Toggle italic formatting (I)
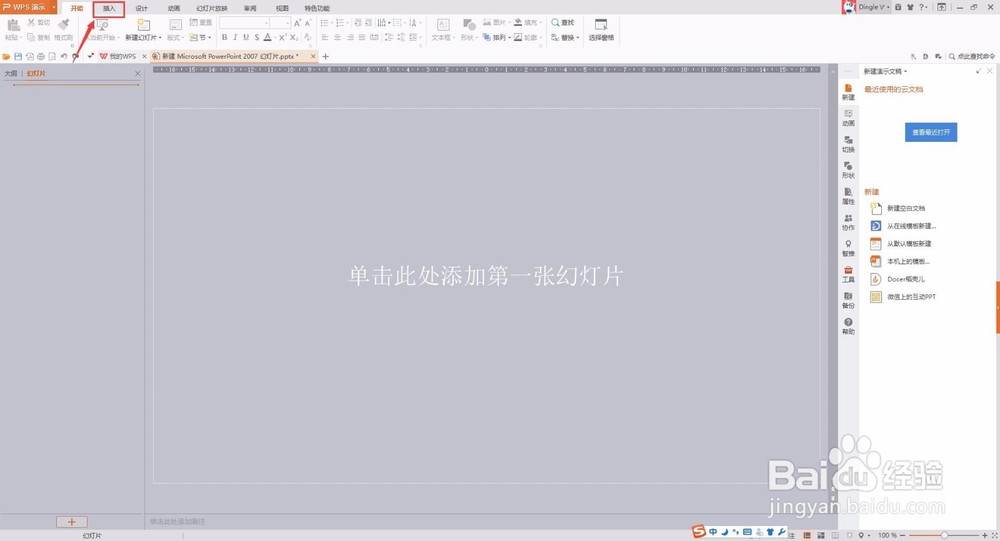Screen dimensions: 1000x541 point(235,38)
